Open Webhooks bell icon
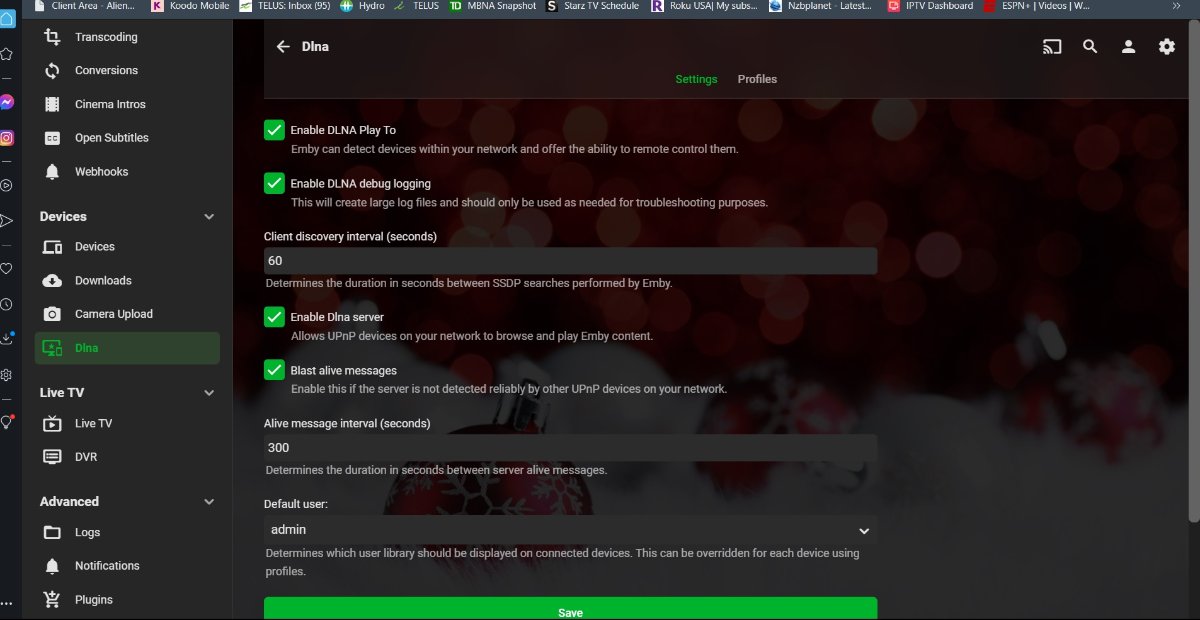 (53, 172)
